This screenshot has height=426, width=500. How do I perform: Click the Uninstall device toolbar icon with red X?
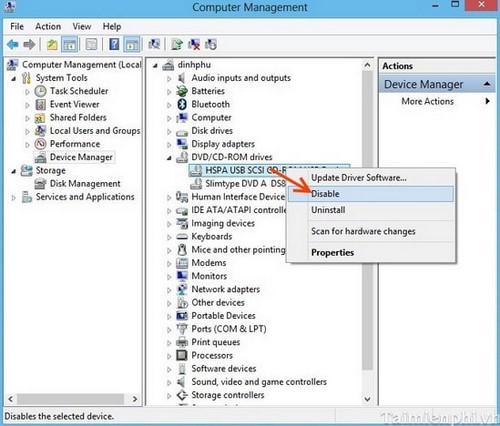pos(194,44)
